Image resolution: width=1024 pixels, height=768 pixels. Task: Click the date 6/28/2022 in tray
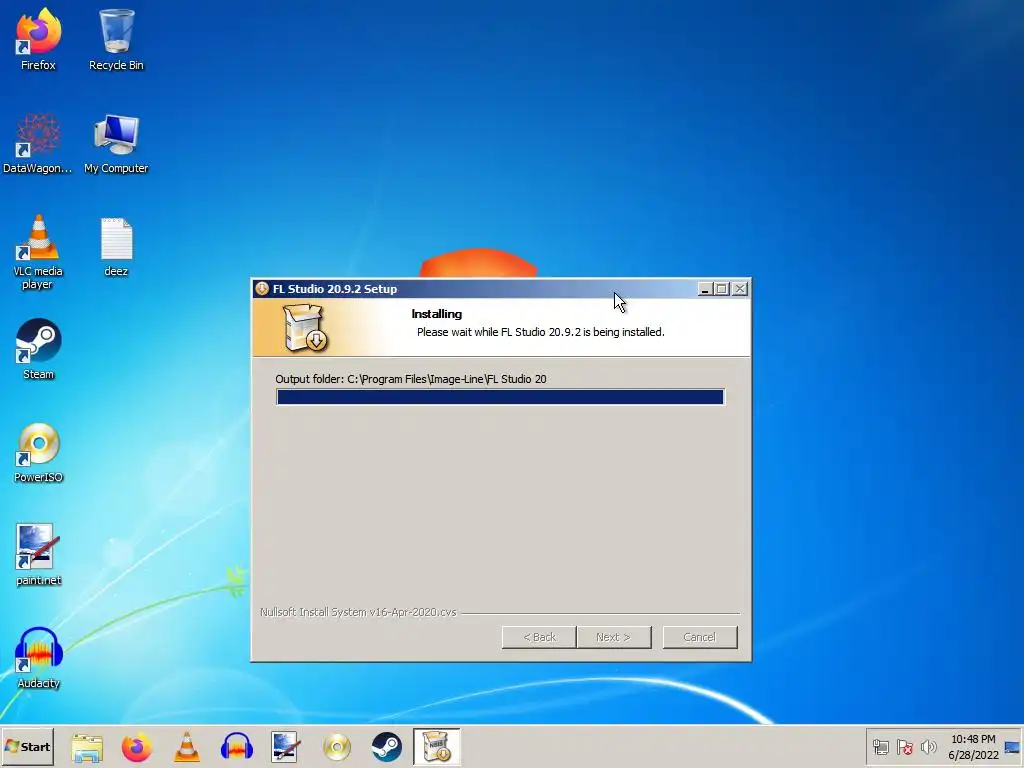(x=973, y=755)
